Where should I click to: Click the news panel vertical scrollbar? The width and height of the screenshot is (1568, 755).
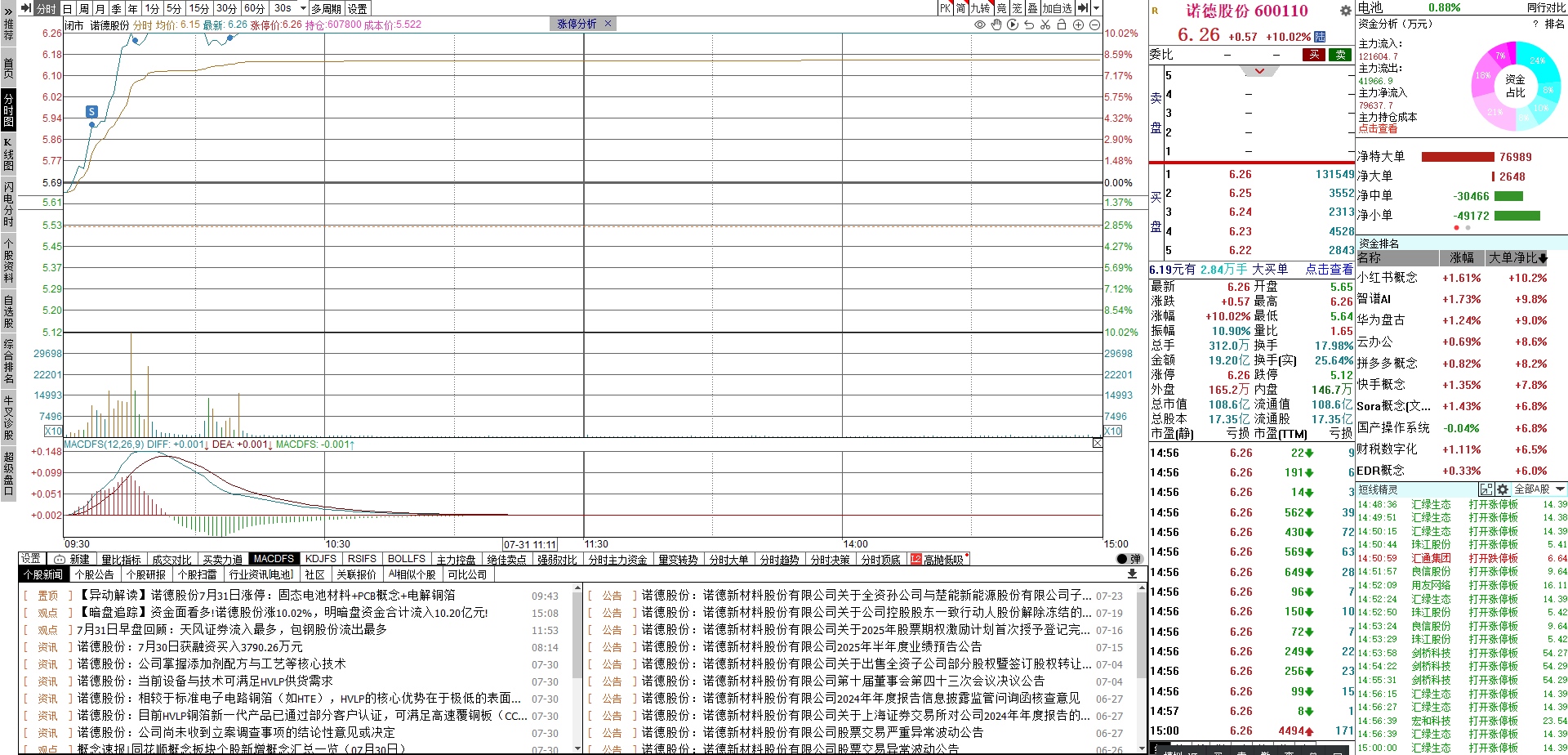point(577,667)
